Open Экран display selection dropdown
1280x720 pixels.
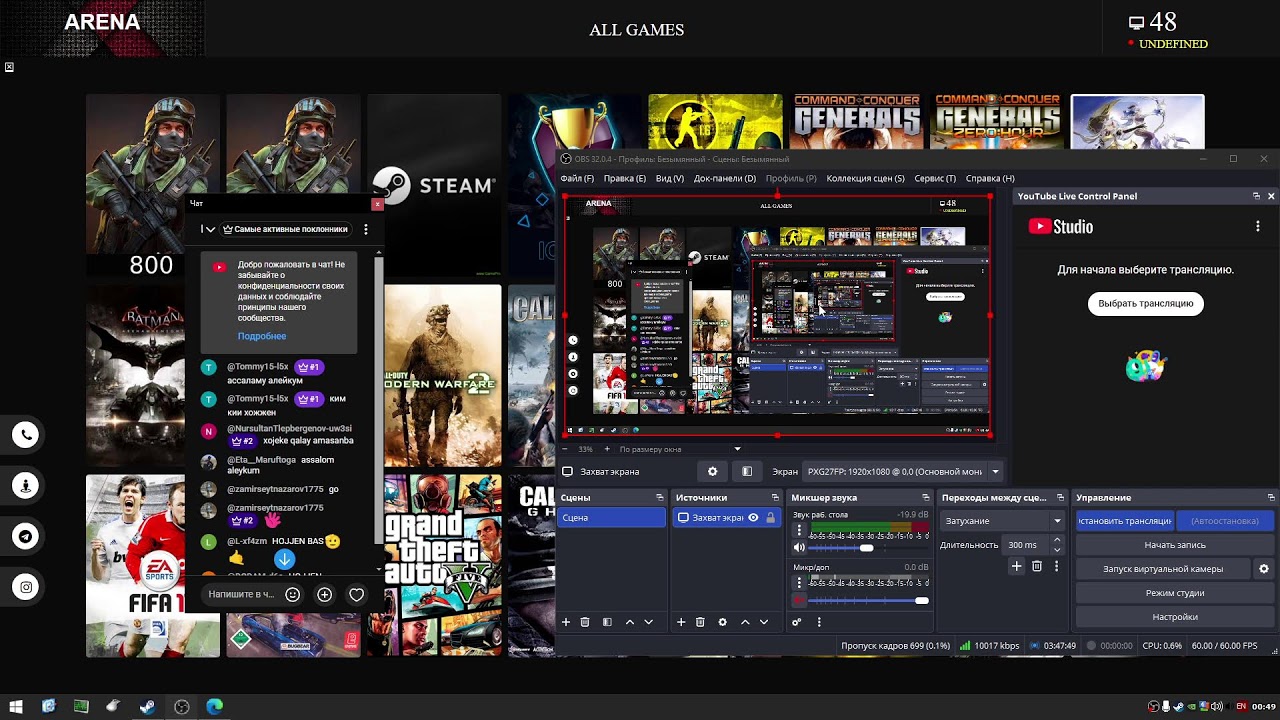[903, 471]
